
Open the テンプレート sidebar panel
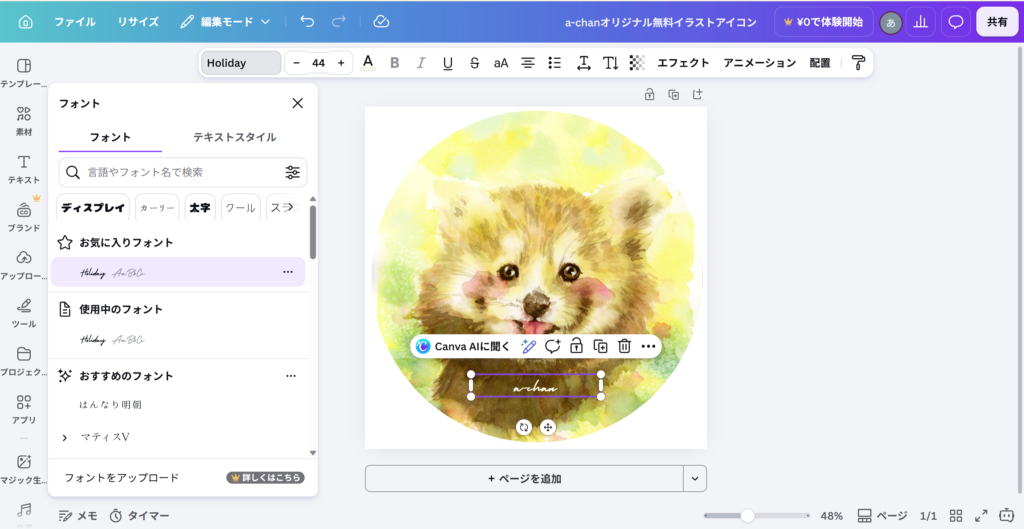(24, 72)
